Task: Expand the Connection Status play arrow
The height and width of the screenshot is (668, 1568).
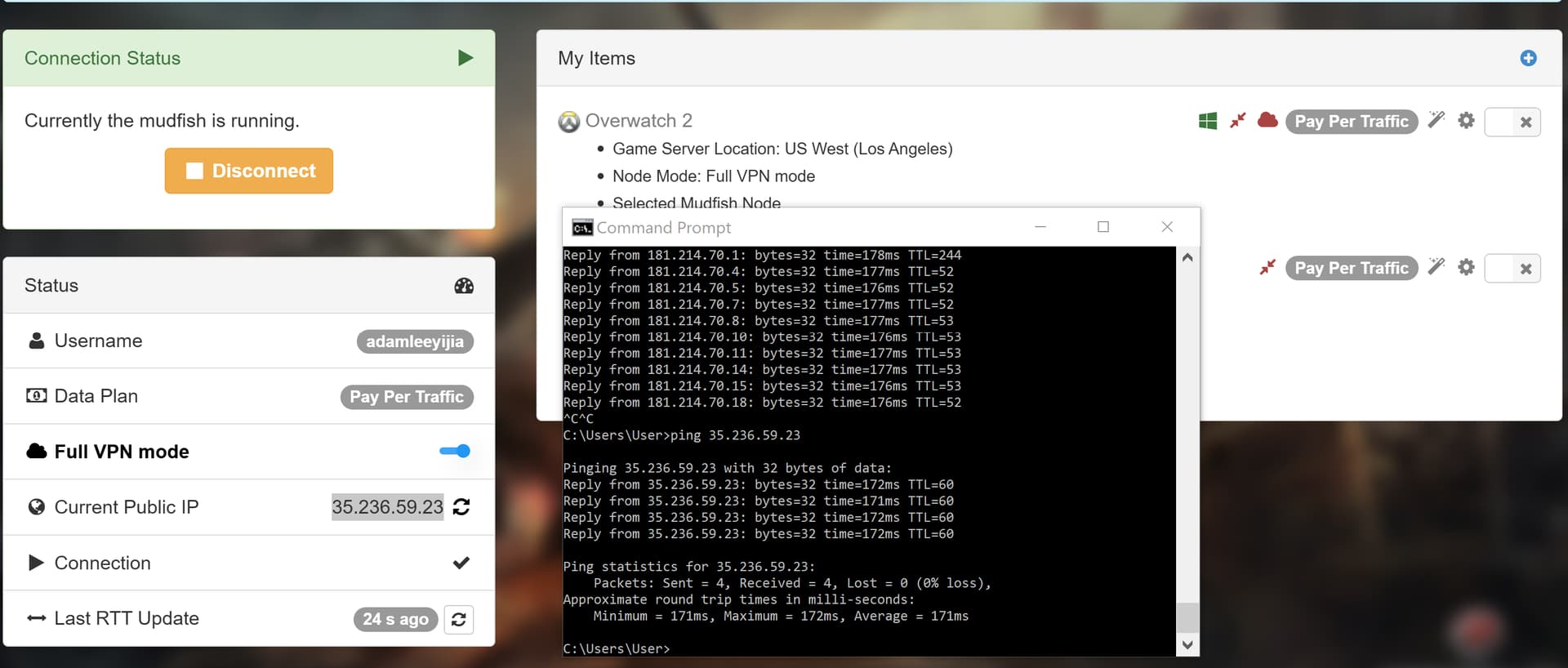Action: click(465, 58)
